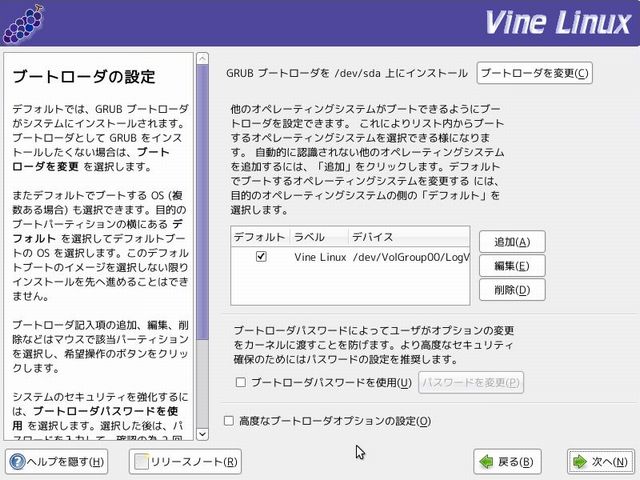The image size is (640, 480).
Task: Click the green back arrow 戻る
Action: click(485, 461)
